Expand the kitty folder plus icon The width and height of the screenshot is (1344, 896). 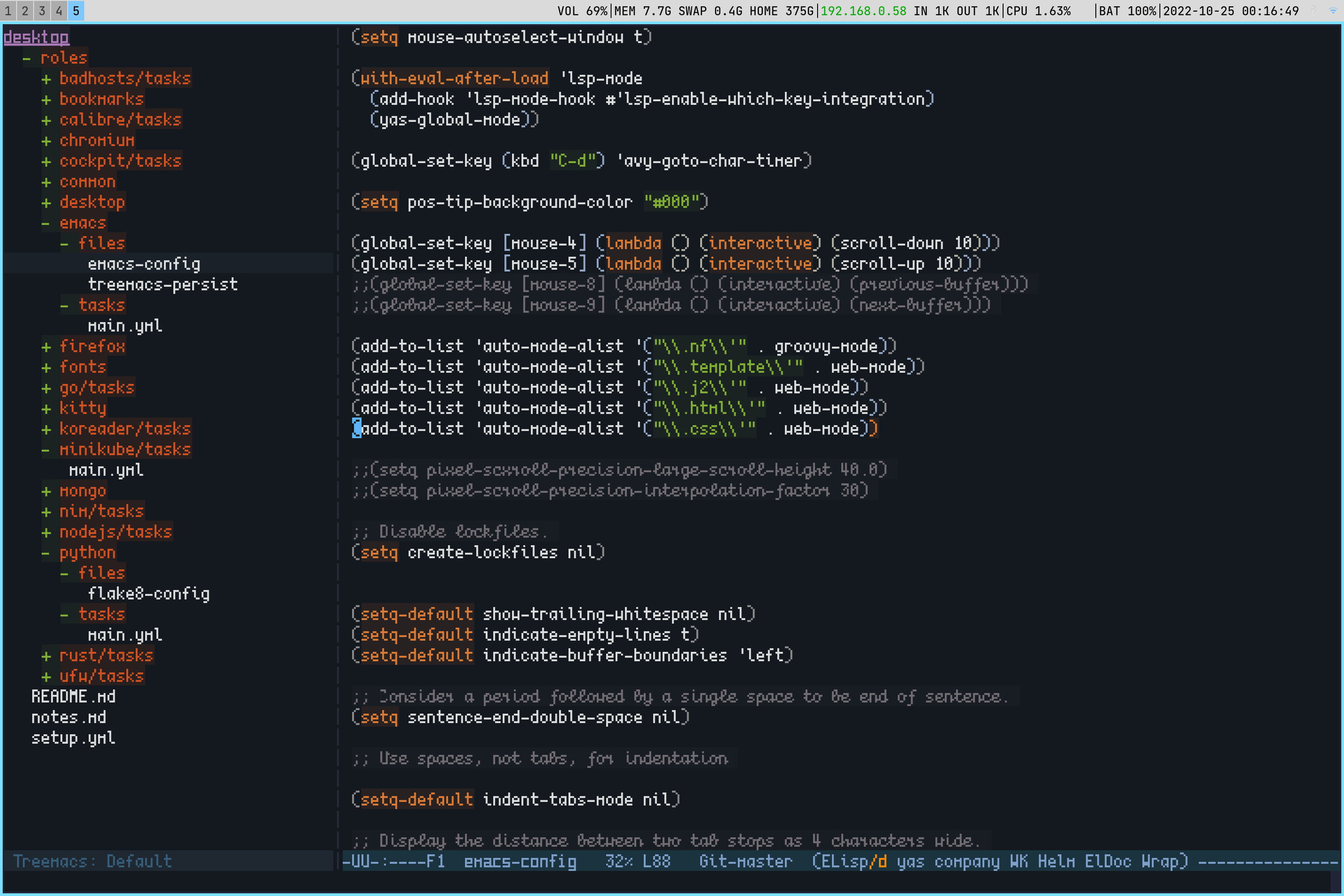(x=46, y=409)
